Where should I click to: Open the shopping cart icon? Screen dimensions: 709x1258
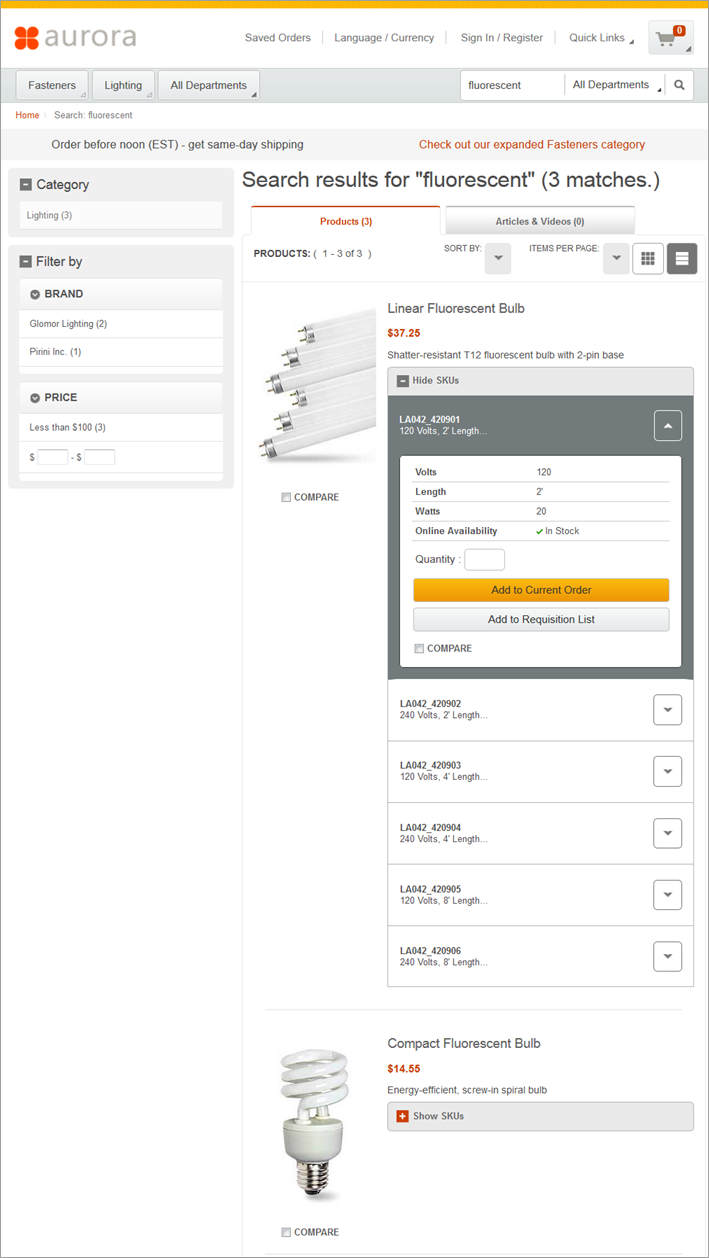point(670,38)
